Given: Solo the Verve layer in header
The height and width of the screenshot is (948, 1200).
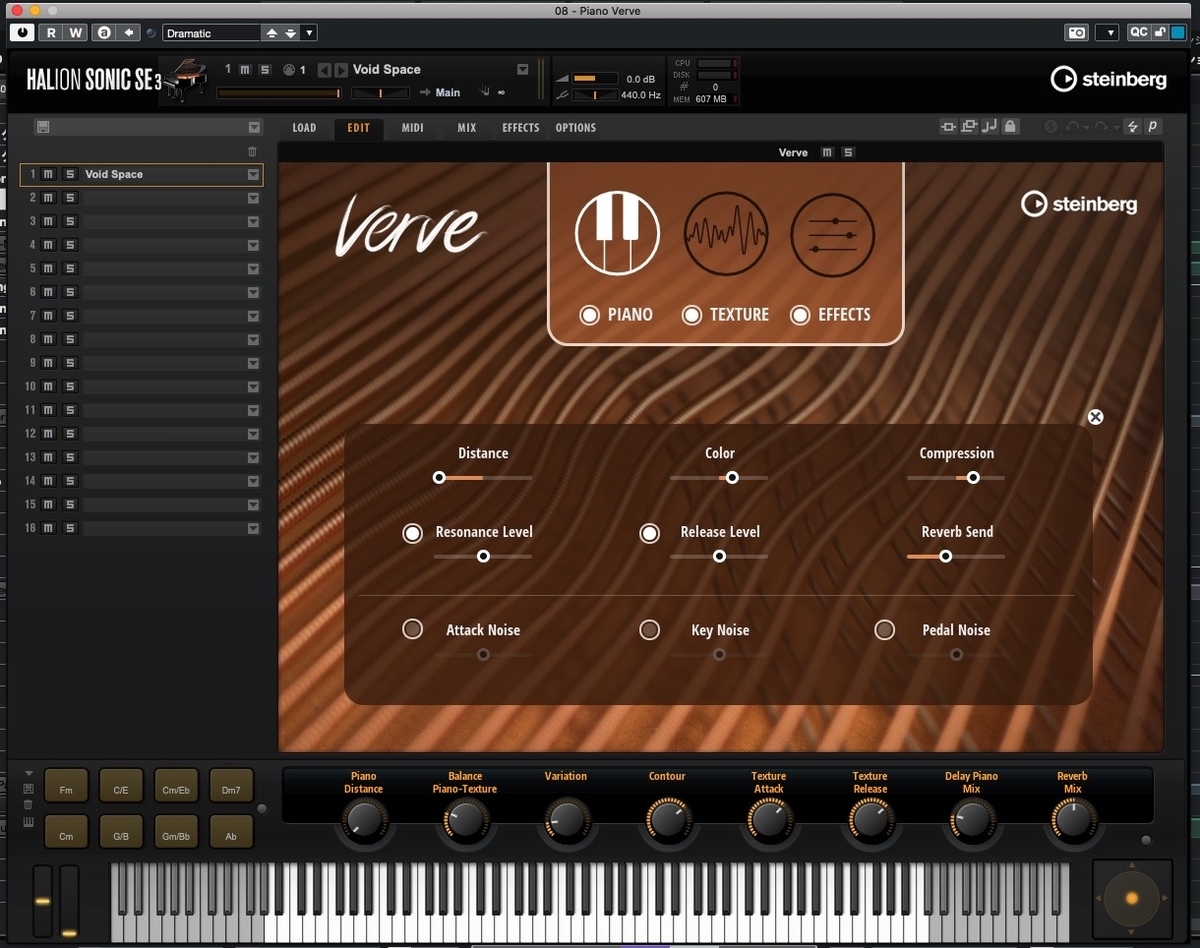Looking at the screenshot, I should [x=848, y=153].
